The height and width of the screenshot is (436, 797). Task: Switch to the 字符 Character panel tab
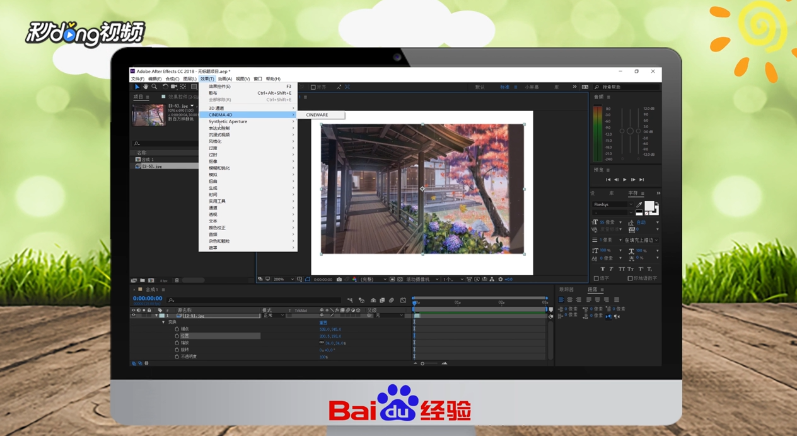632,193
